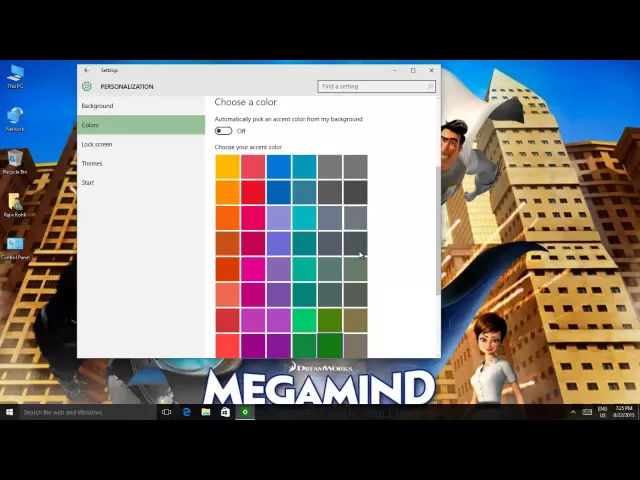
Task: Click the Personalization gear icon
Action: coord(87,87)
